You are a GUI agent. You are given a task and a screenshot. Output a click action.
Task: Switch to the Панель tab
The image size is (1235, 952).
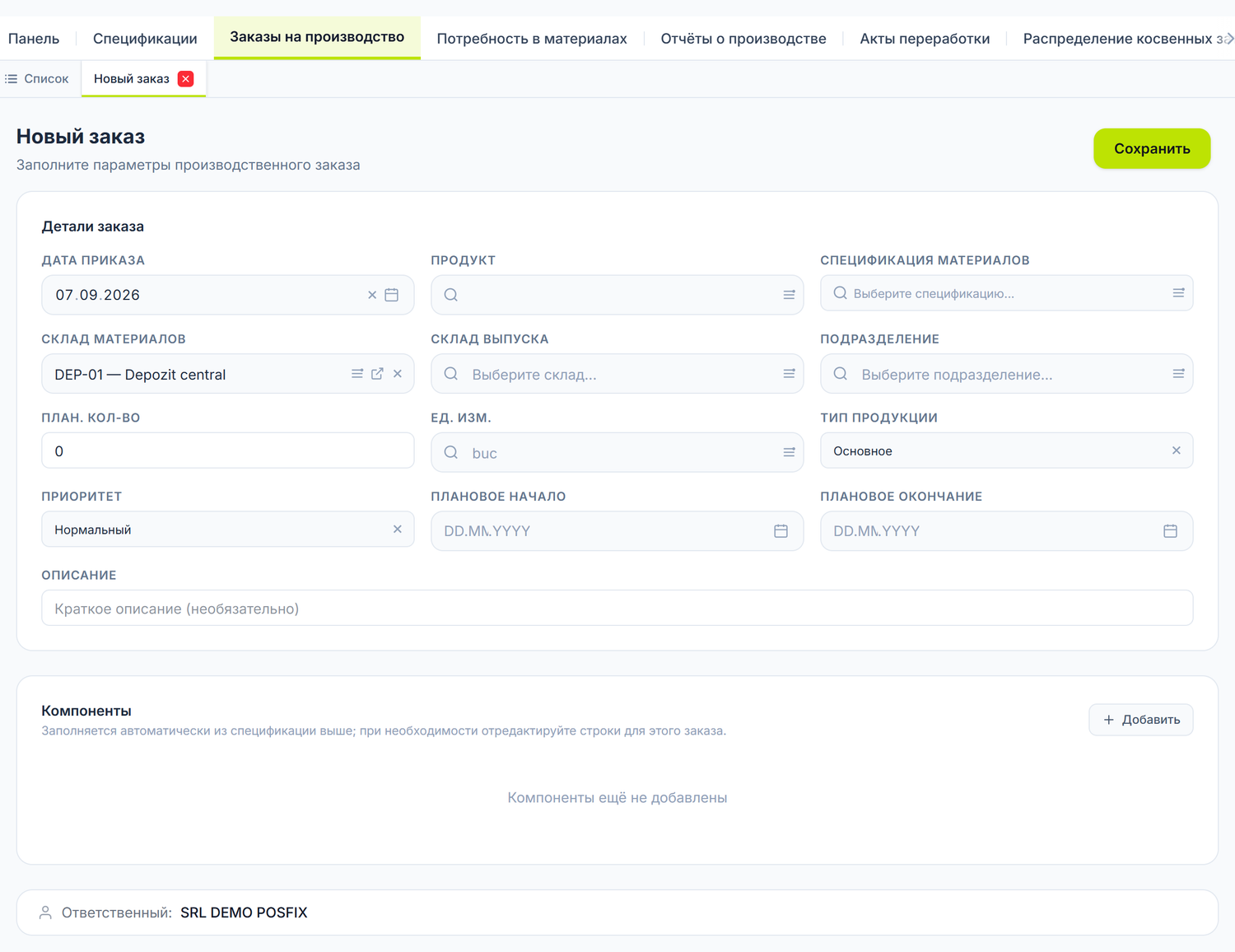click(34, 39)
